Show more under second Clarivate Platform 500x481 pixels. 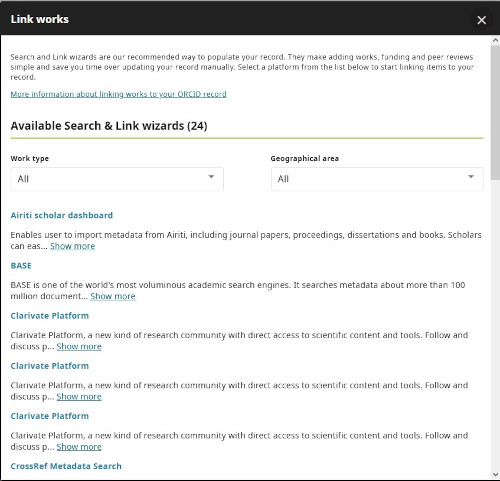[x=79, y=397]
